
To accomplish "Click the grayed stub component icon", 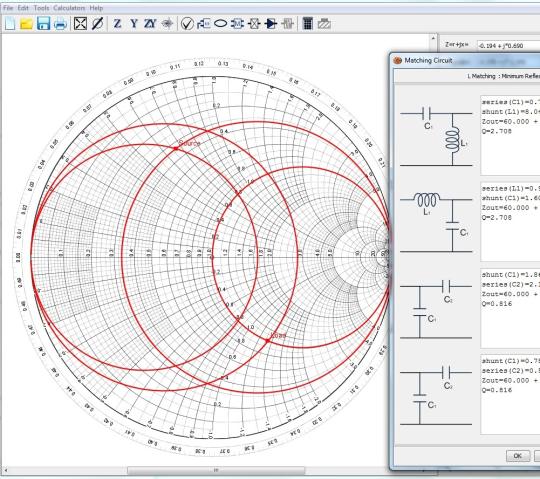I will (x=288, y=24).
